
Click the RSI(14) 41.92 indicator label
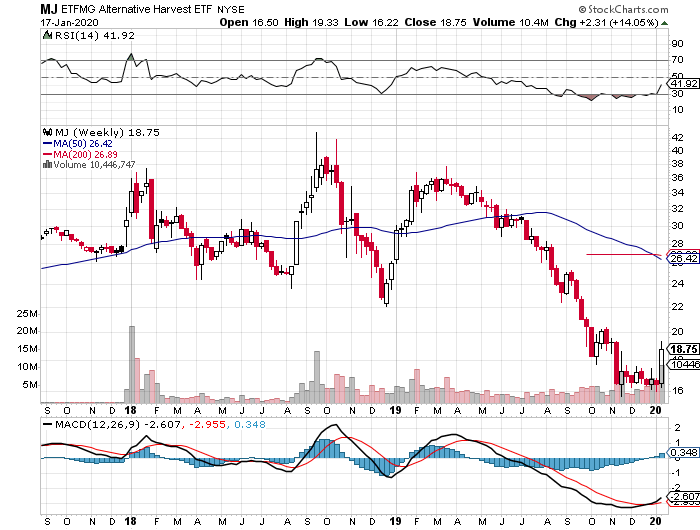(x=94, y=35)
